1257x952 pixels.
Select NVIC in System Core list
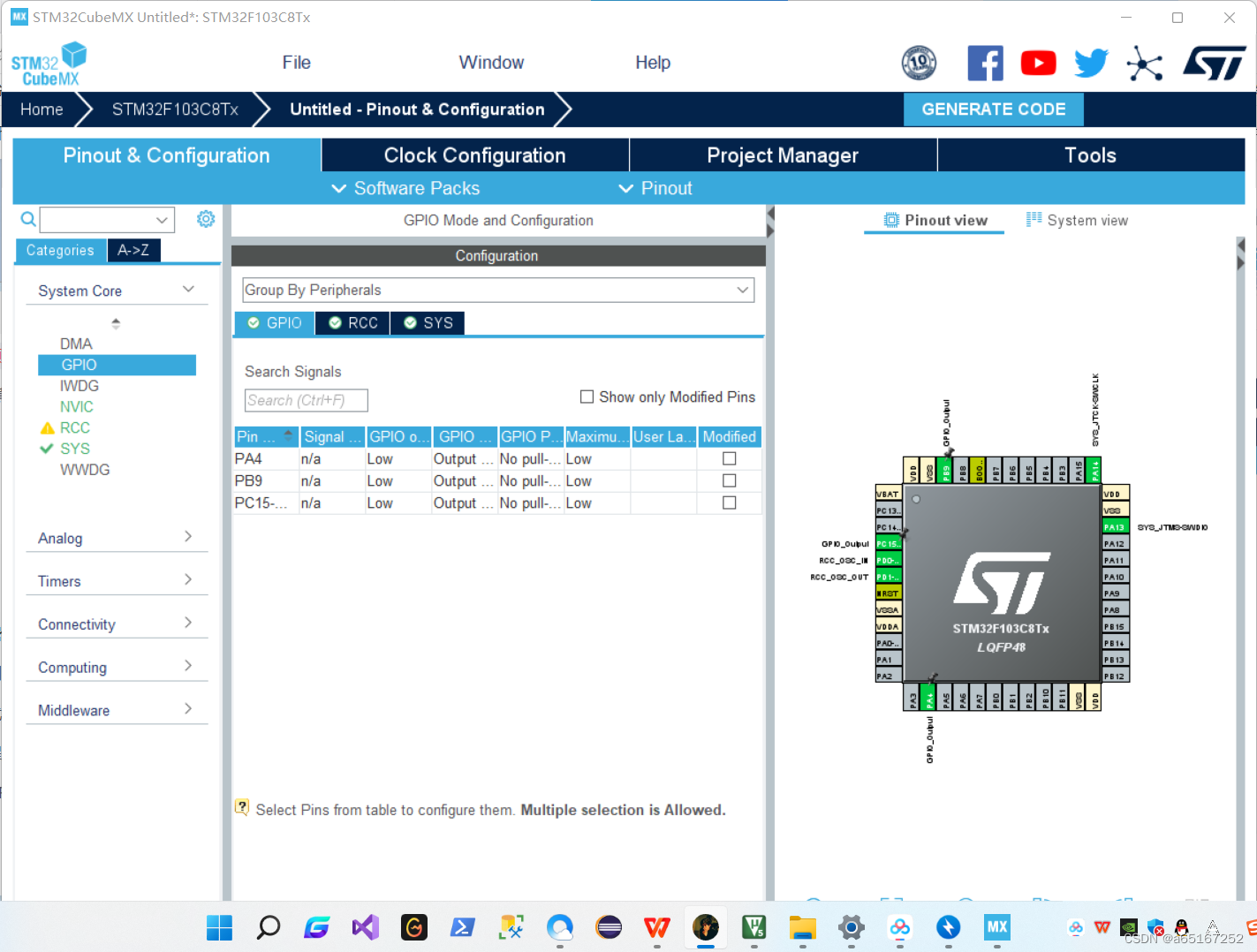(77, 406)
